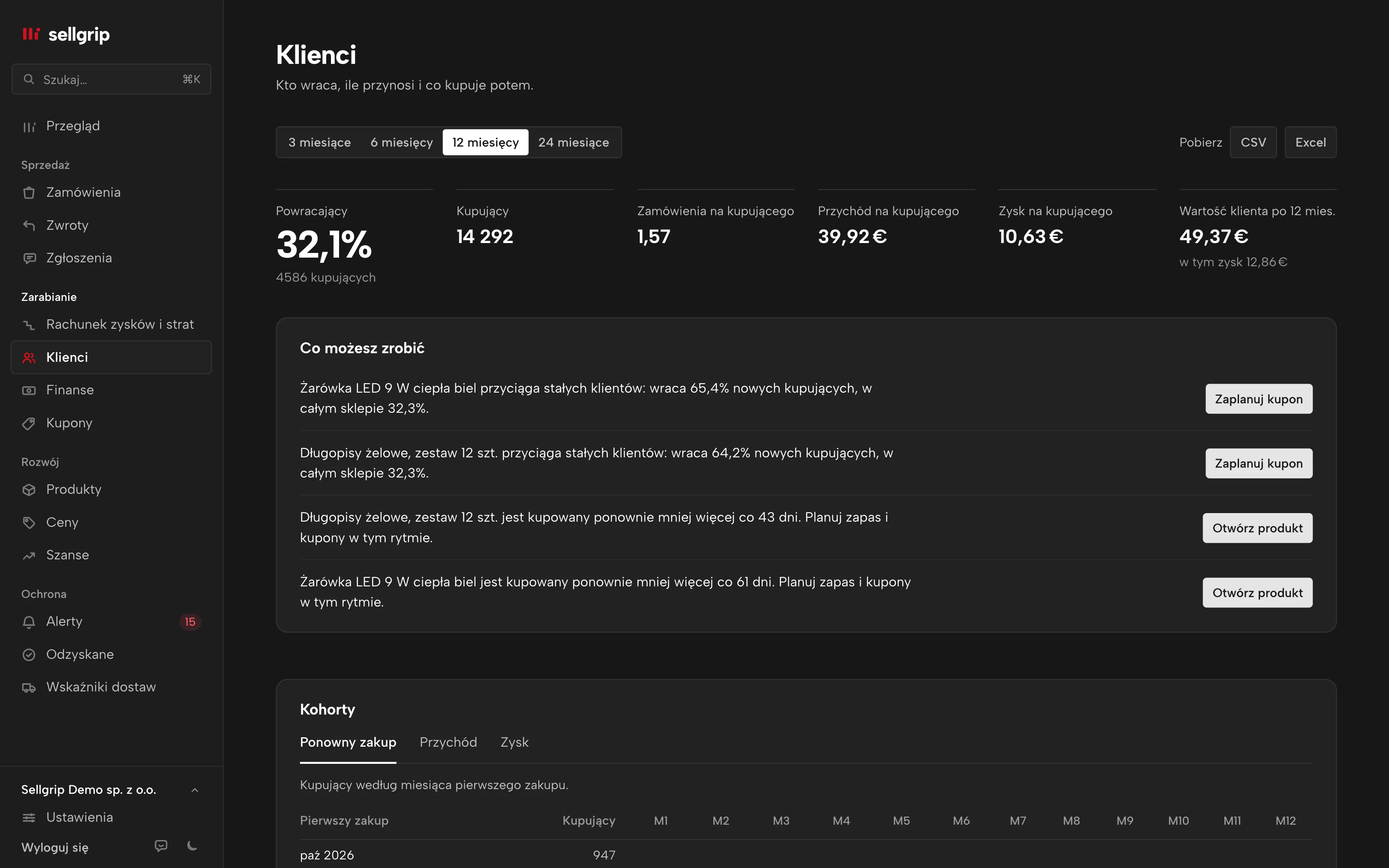The image size is (1389, 868).
Task: Download data as Excel
Action: click(x=1311, y=142)
